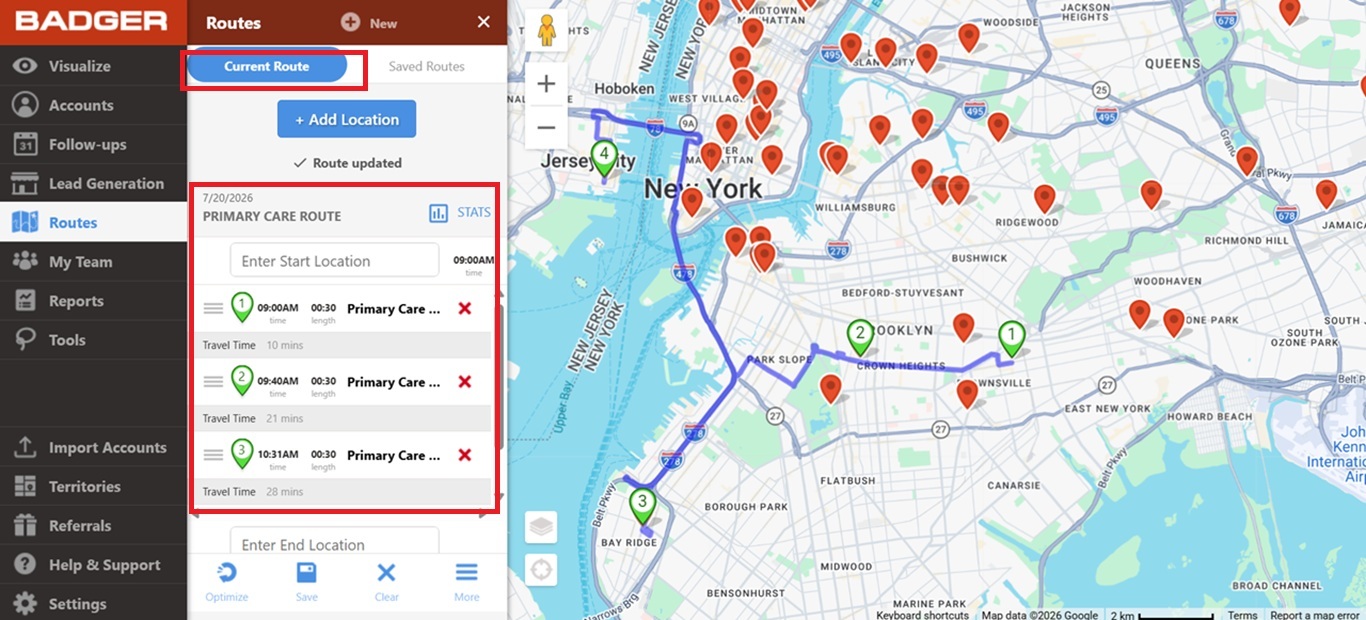Open Keyboard shortcuts link on map
1366x620 pixels.
[x=922, y=615]
